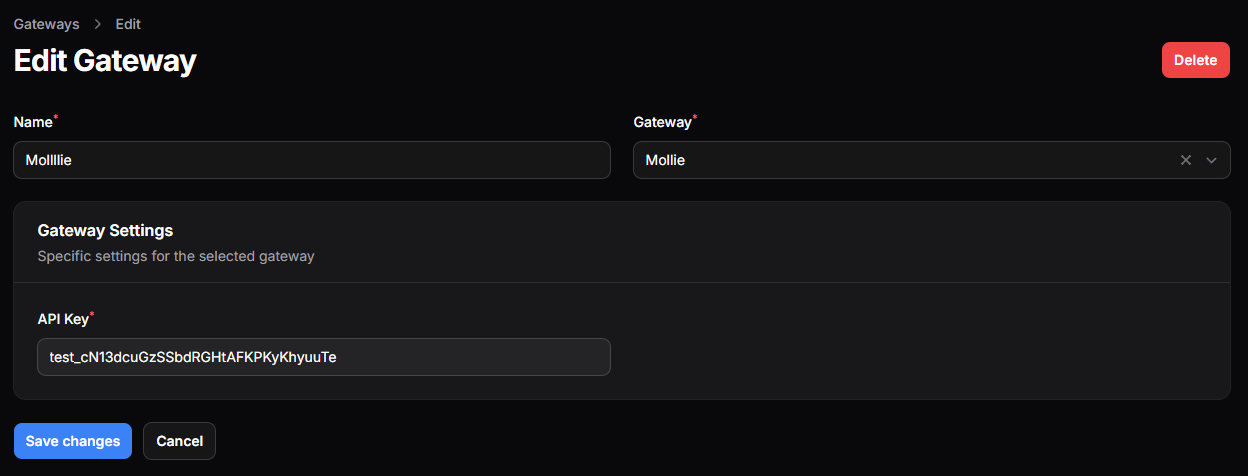The height and width of the screenshot is (476, 1248).
Task: Click the red asterisk beside Name
Action: 56,118
